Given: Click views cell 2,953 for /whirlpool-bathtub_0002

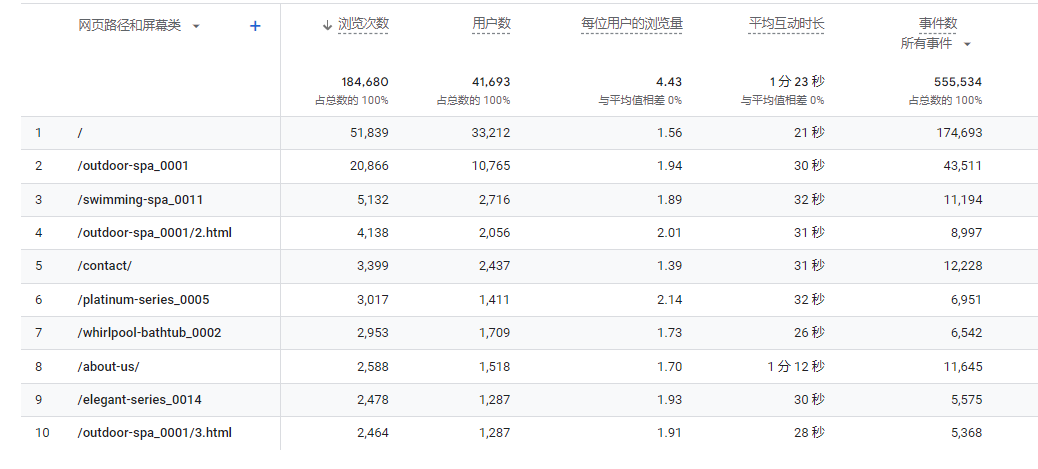Looking at the screenshot, I should [373, 333].
